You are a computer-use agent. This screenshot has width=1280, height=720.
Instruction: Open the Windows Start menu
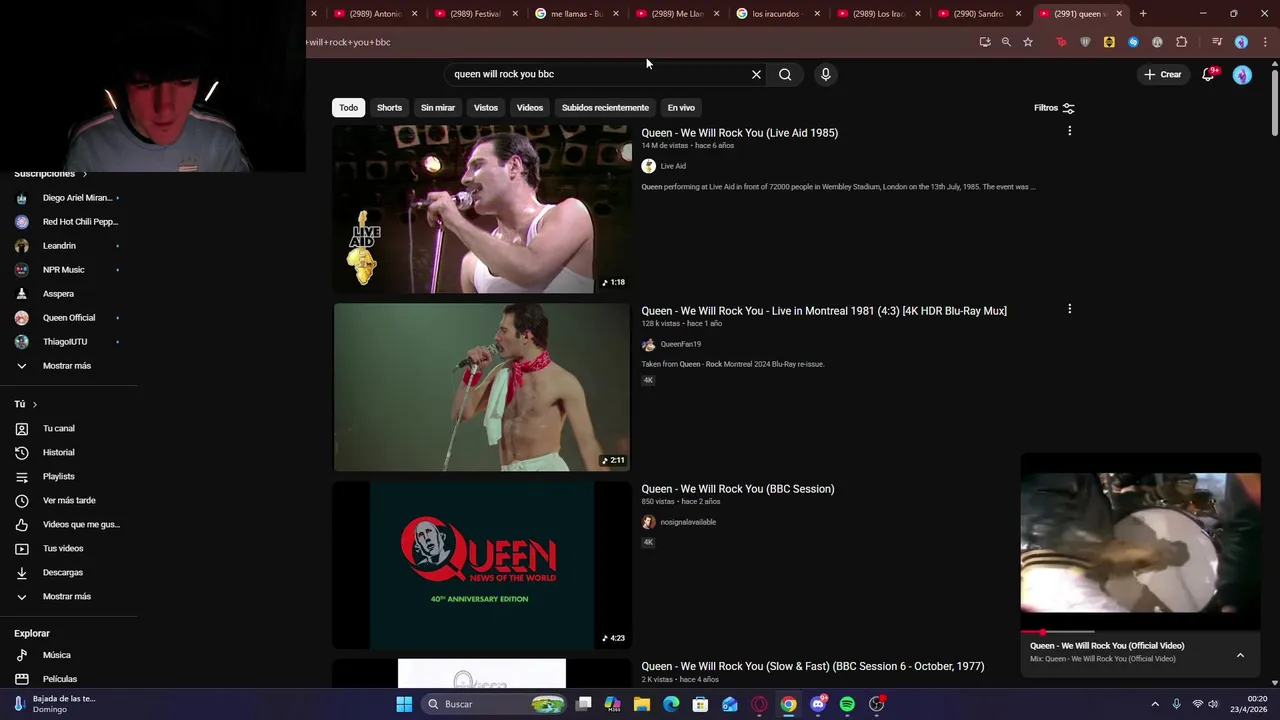coord(404,704)
